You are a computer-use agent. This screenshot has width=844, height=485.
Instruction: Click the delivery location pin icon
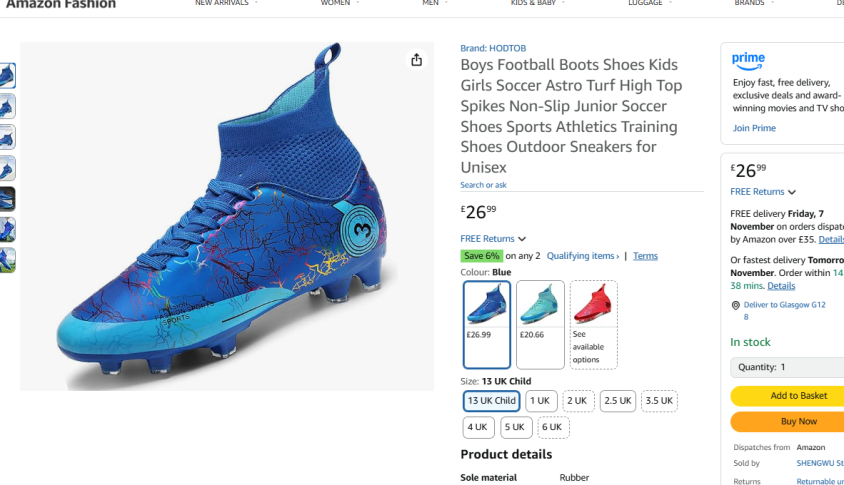[x=735, y=305]
